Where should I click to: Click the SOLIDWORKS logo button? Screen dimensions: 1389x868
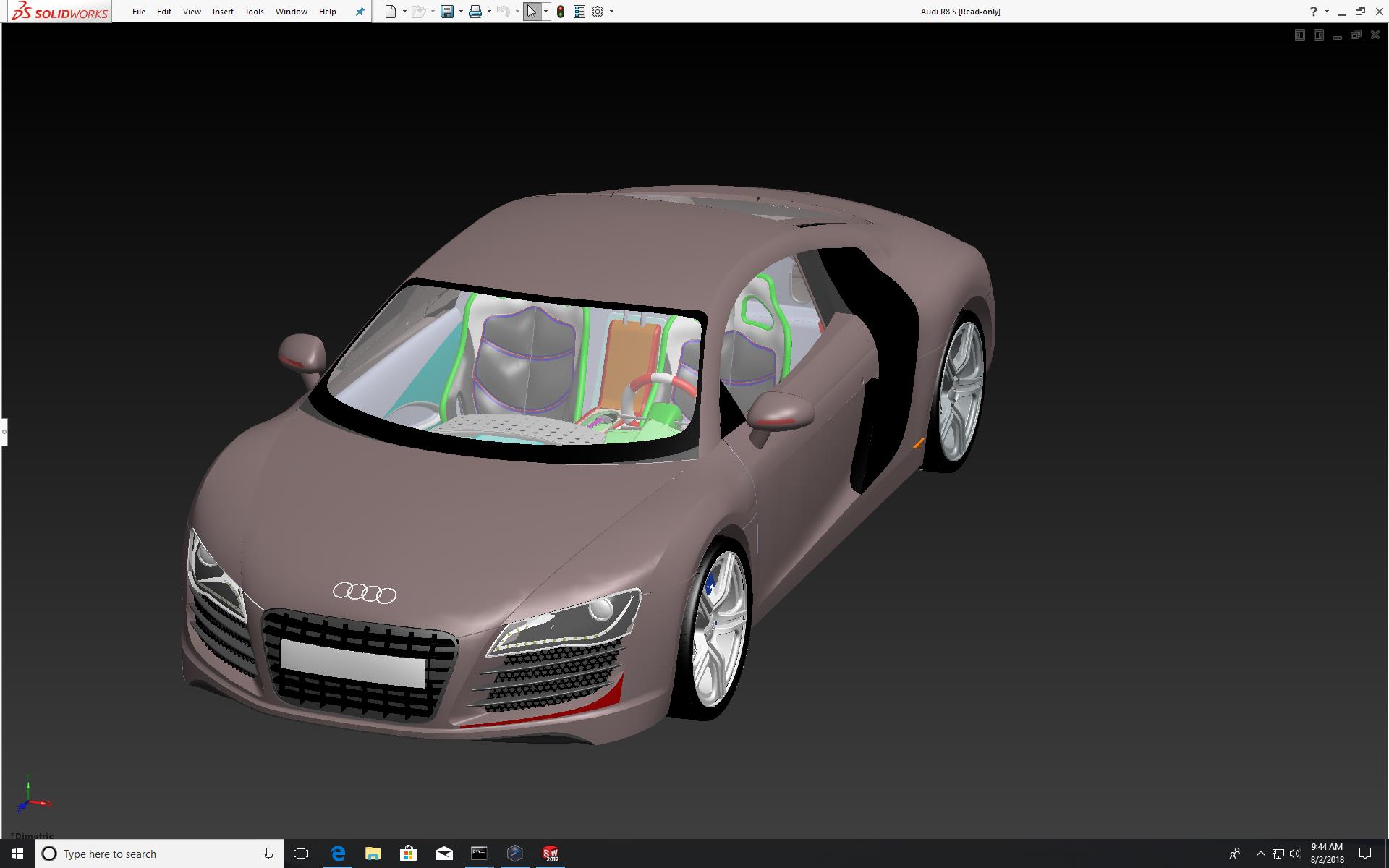tap(61, 12)
